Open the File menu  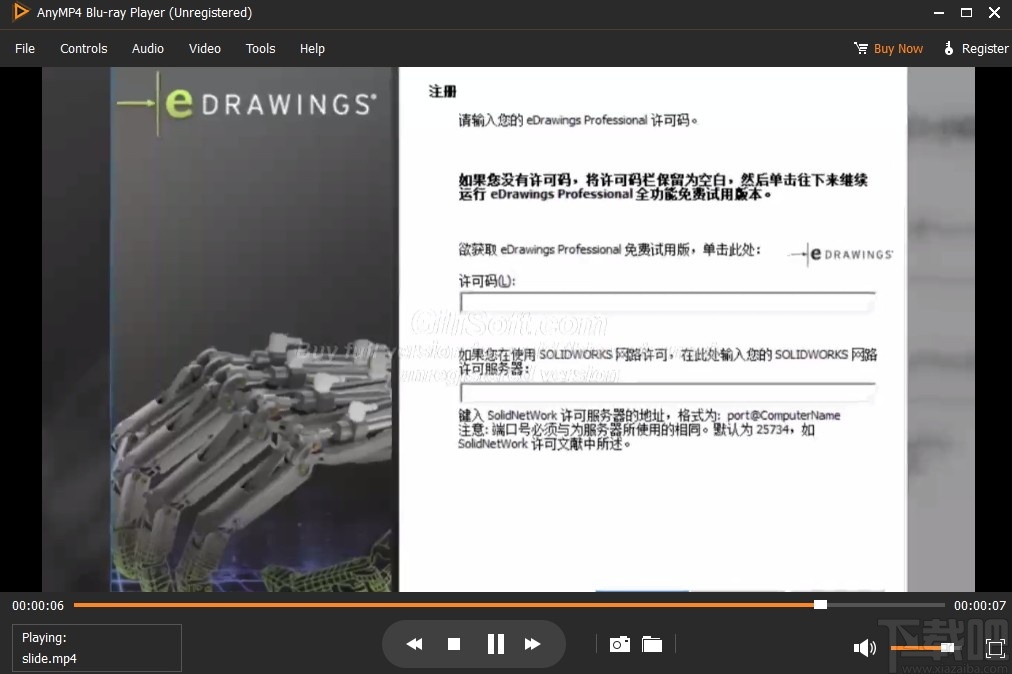pos(24,48)
